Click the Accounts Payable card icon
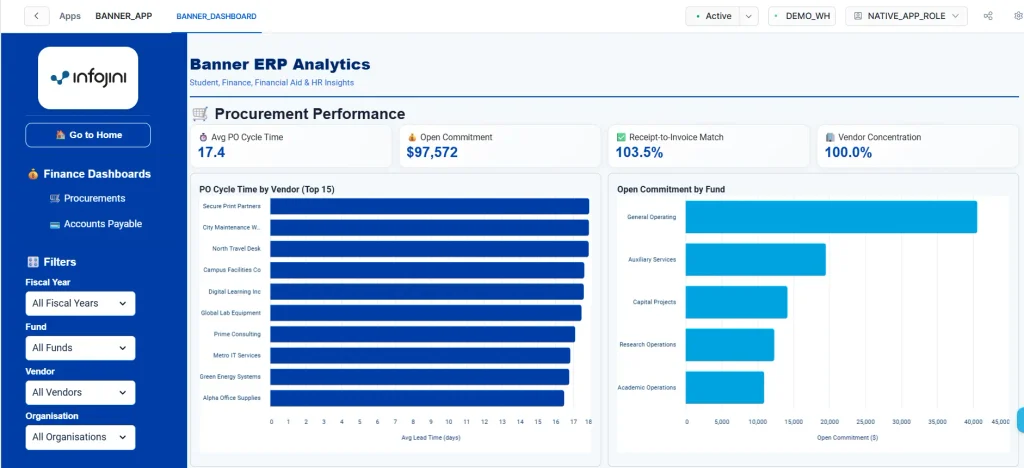 (55, 224)
